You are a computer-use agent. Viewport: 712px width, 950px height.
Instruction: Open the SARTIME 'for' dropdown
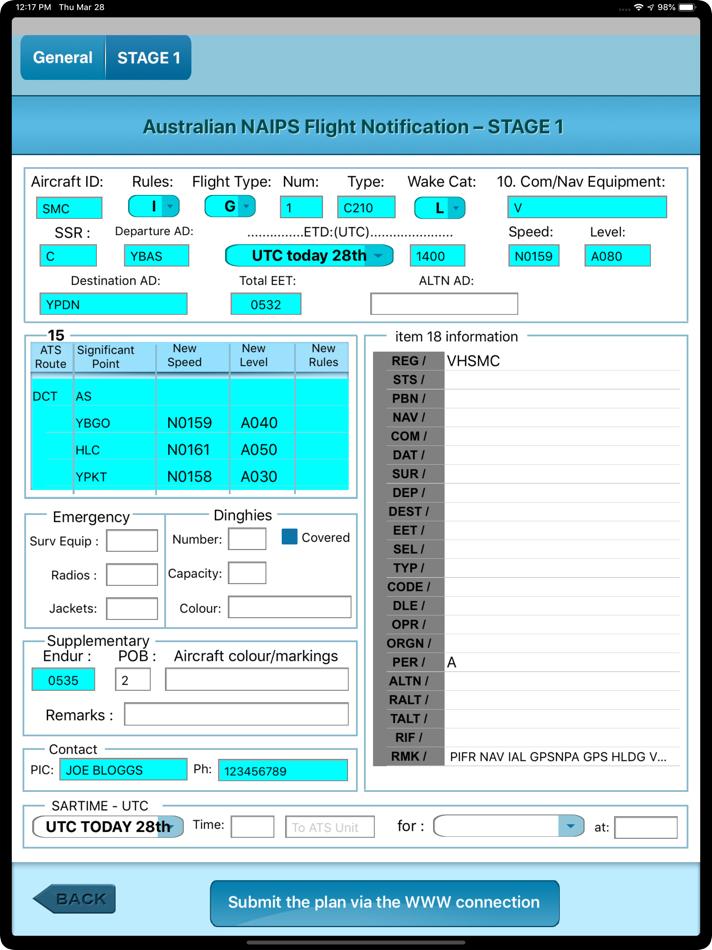(508, 826)
